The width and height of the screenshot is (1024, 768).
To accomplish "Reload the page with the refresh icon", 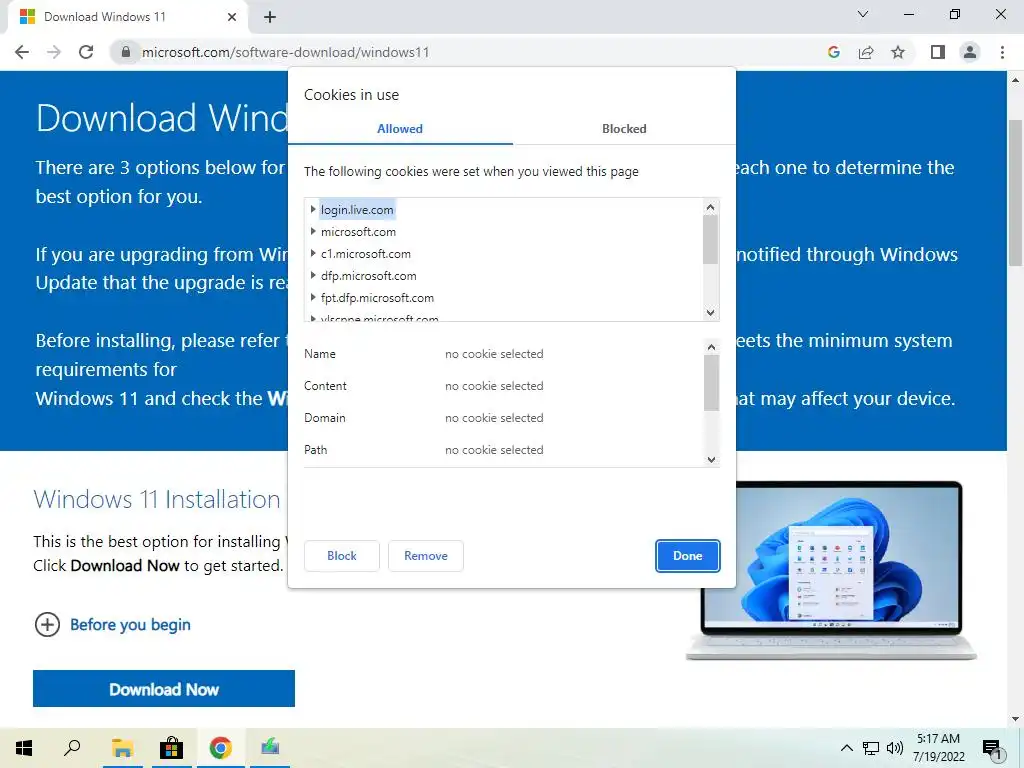I will [x=86, y=52].
